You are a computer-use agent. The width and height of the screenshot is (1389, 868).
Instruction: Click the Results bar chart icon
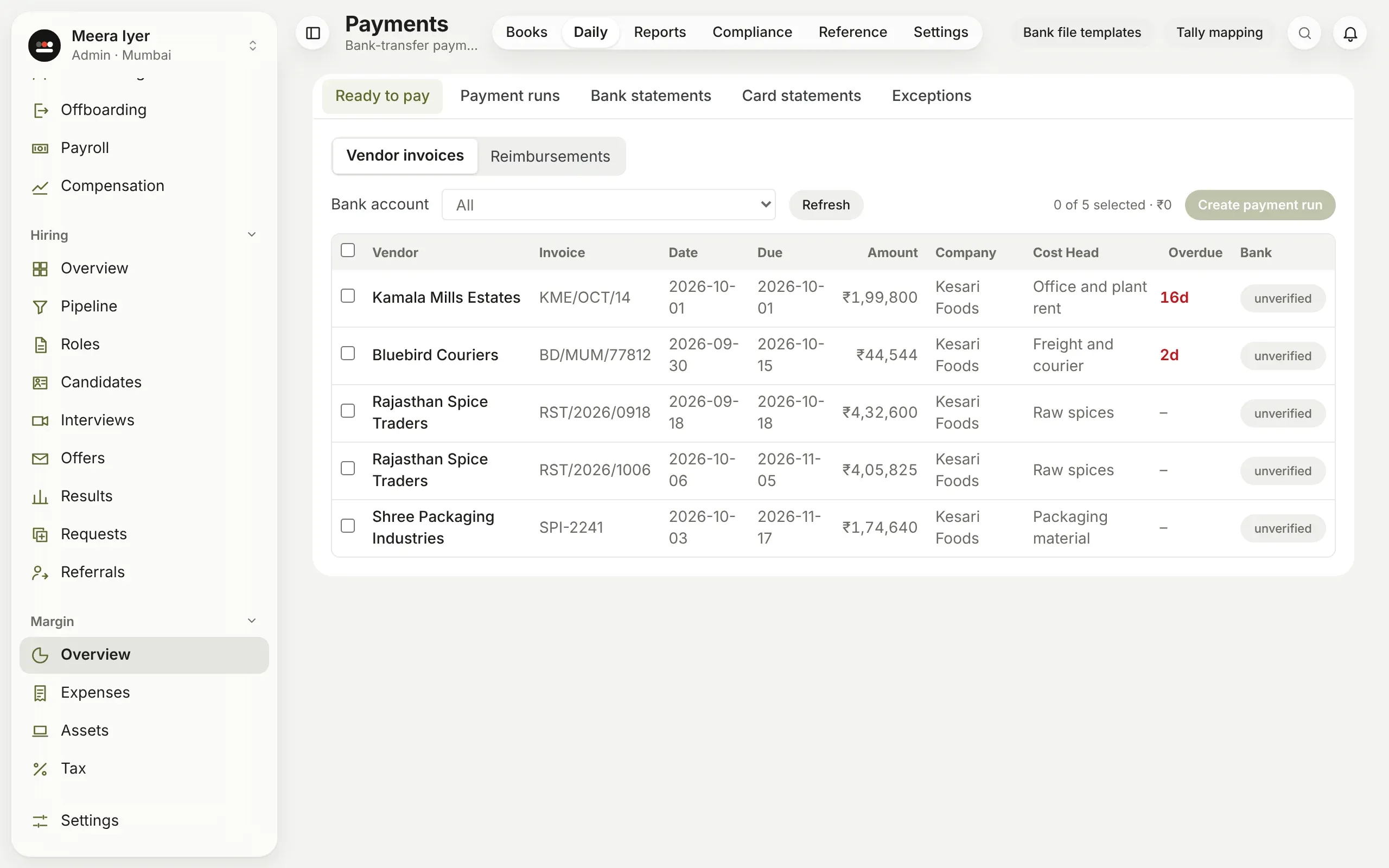tap(40, 496)
